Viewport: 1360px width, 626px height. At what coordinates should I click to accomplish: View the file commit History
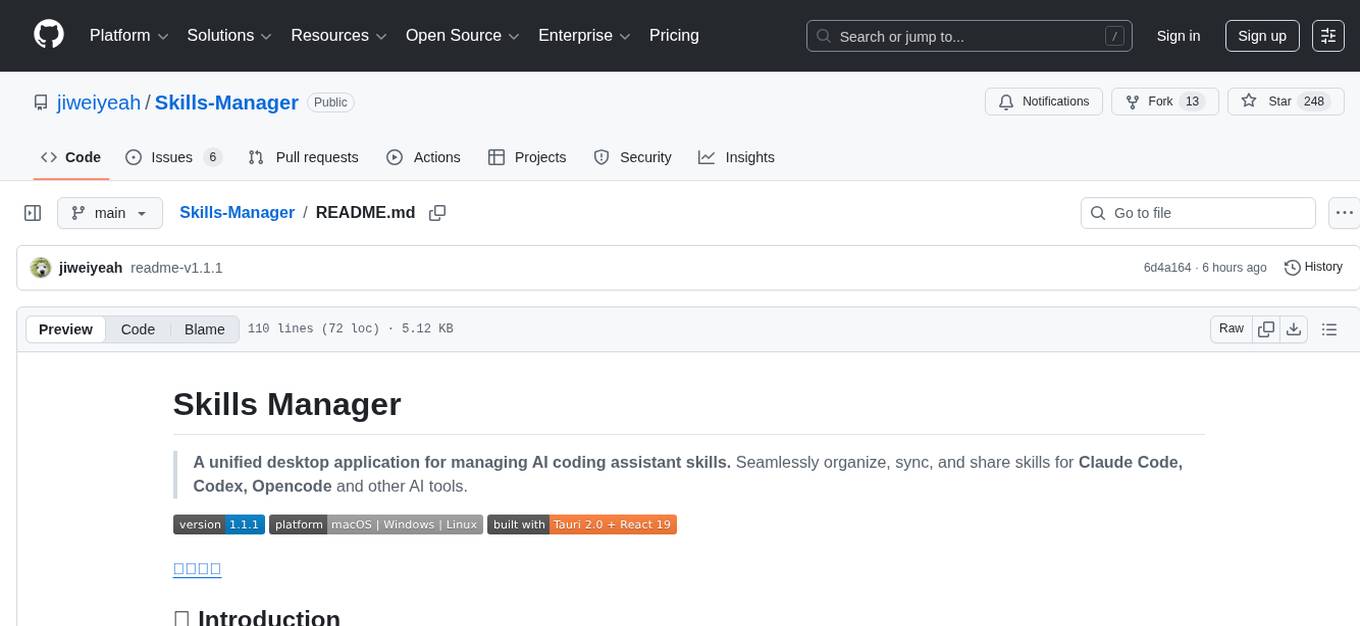[x=1313, y=267]
